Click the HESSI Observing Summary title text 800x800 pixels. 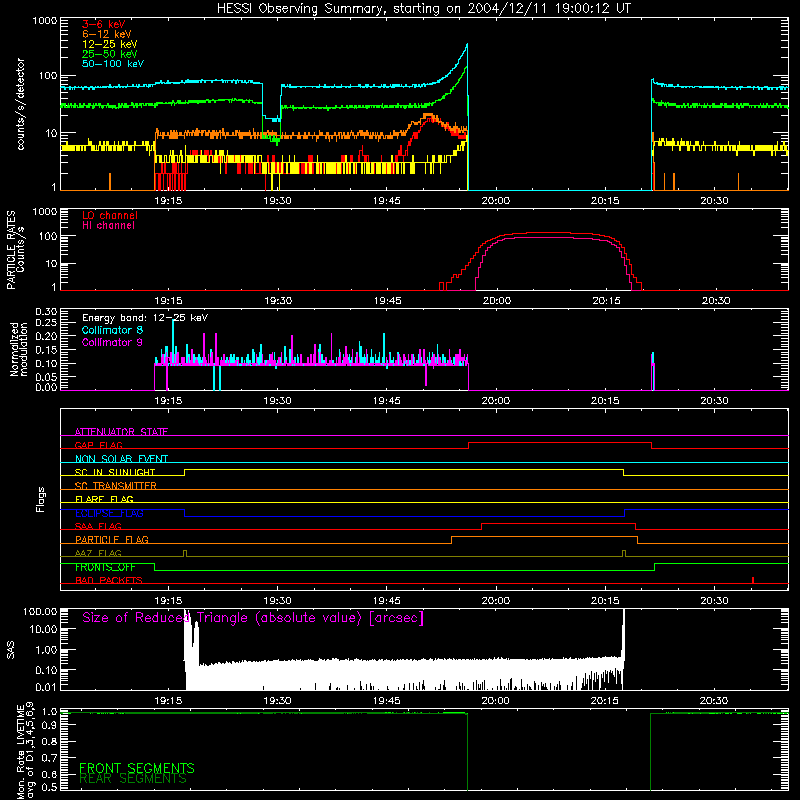pos(423,9)
